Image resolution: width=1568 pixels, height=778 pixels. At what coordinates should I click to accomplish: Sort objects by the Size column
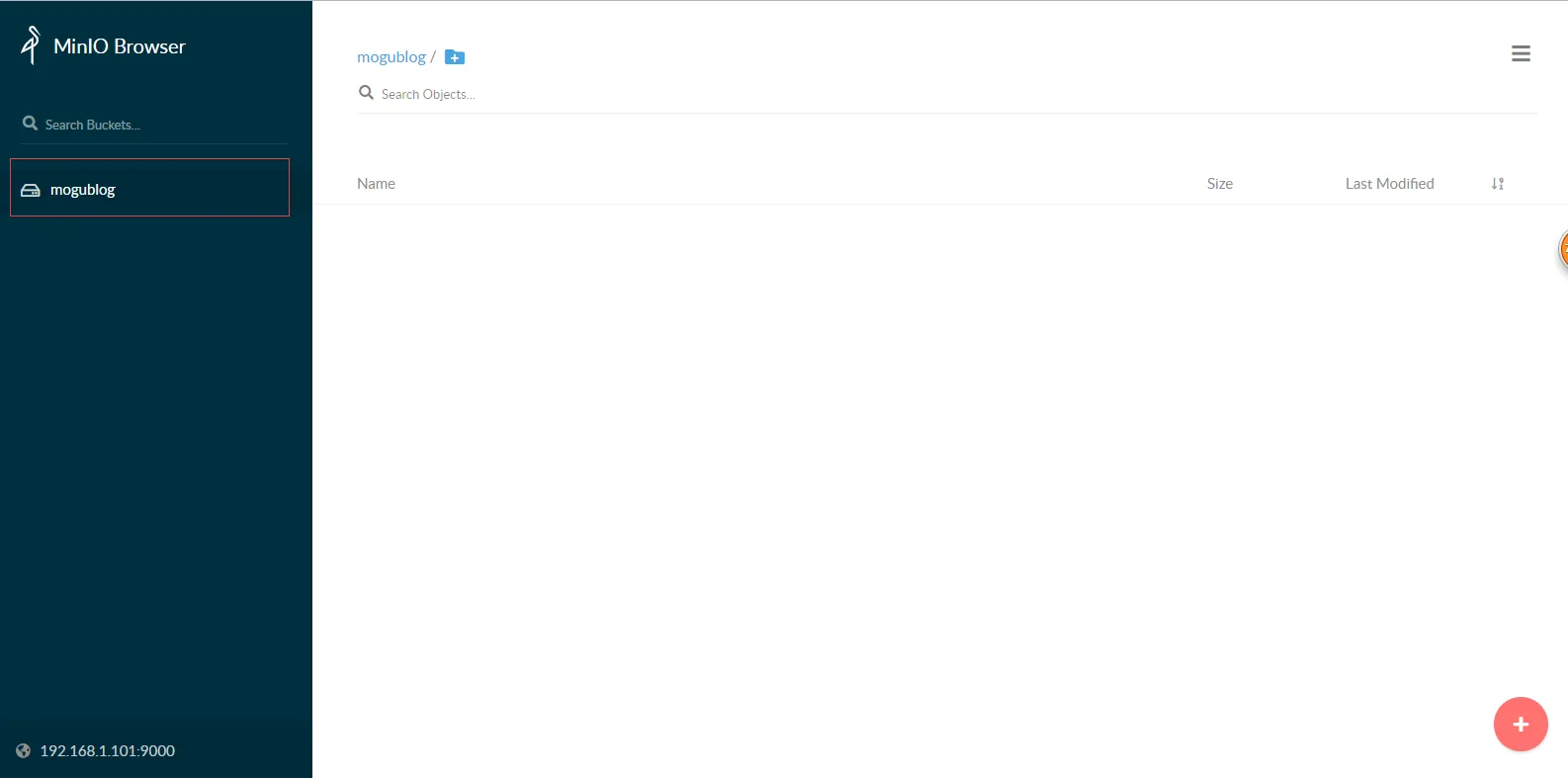[1219, 184]
